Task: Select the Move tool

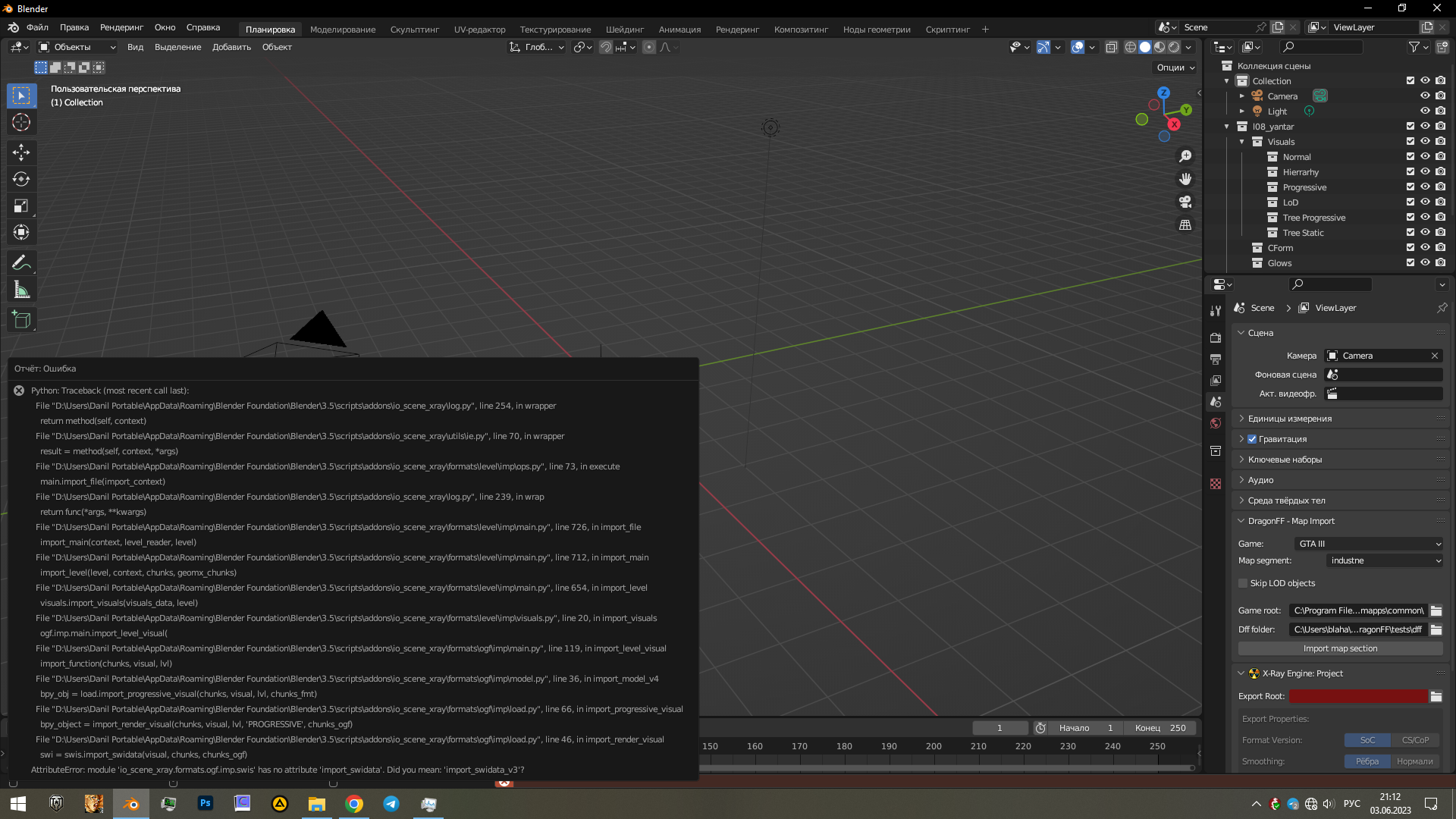Action: (21, 152)
